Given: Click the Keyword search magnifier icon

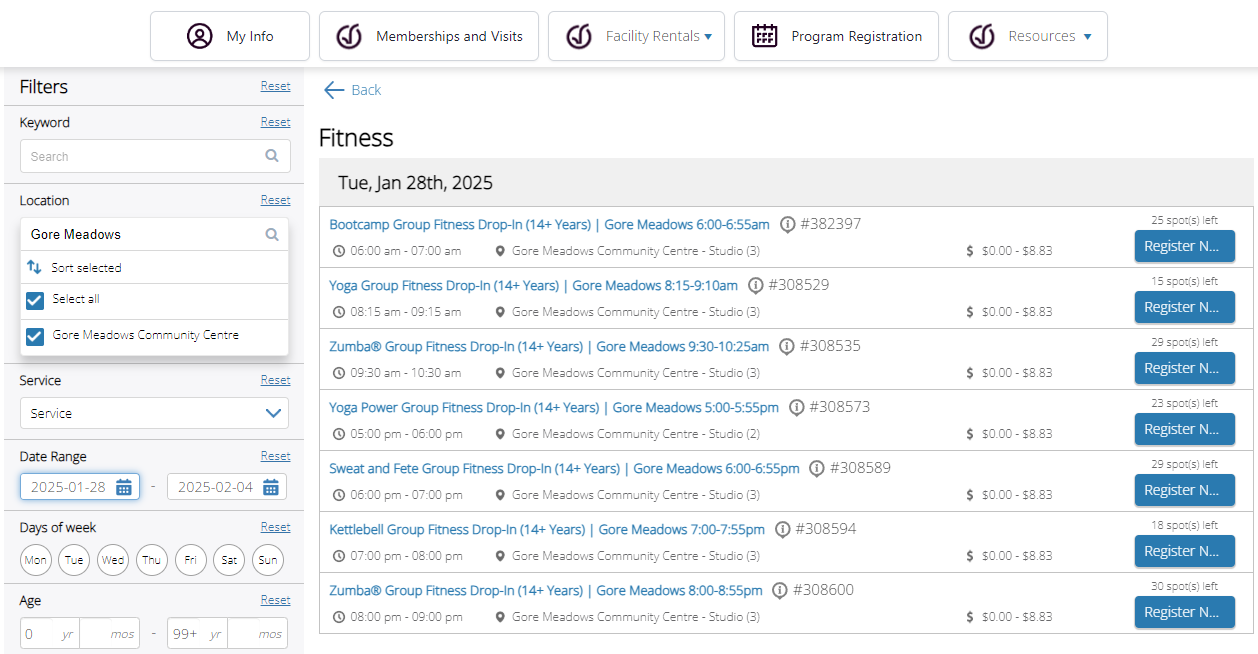Looking at the screenshot, I should [272, 156].
